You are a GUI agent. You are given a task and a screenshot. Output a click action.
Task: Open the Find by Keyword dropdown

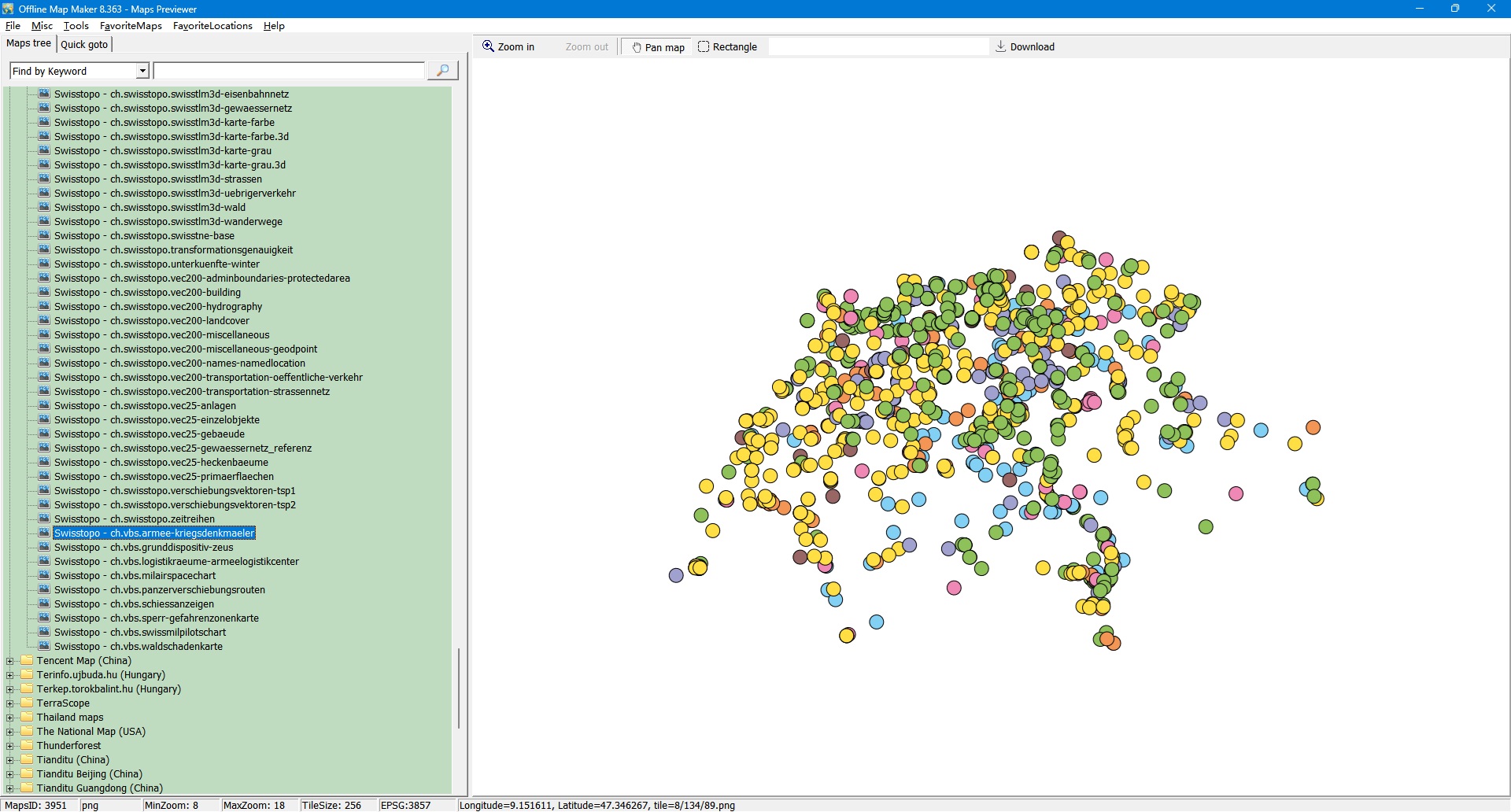[142, 72]
